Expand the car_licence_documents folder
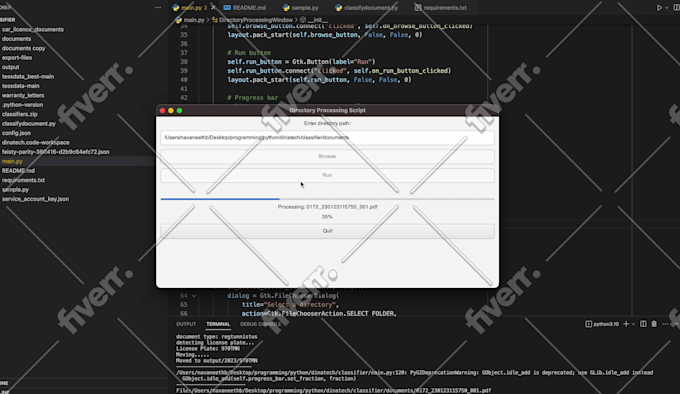This screenshot has width=680, height=394. click(x=33, y=29)
